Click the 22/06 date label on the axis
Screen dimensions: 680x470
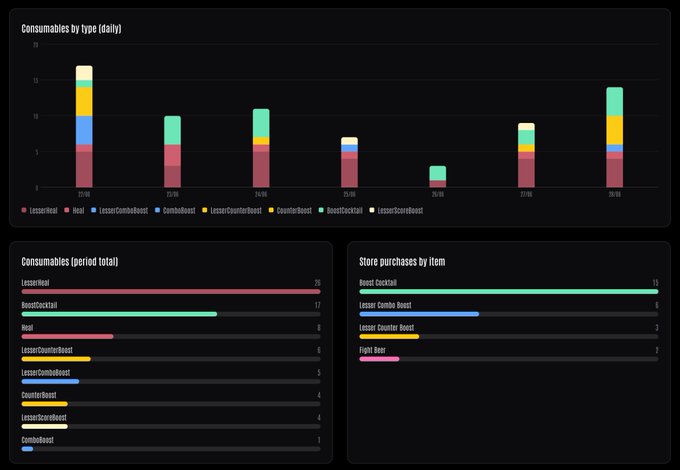point(84,194)
